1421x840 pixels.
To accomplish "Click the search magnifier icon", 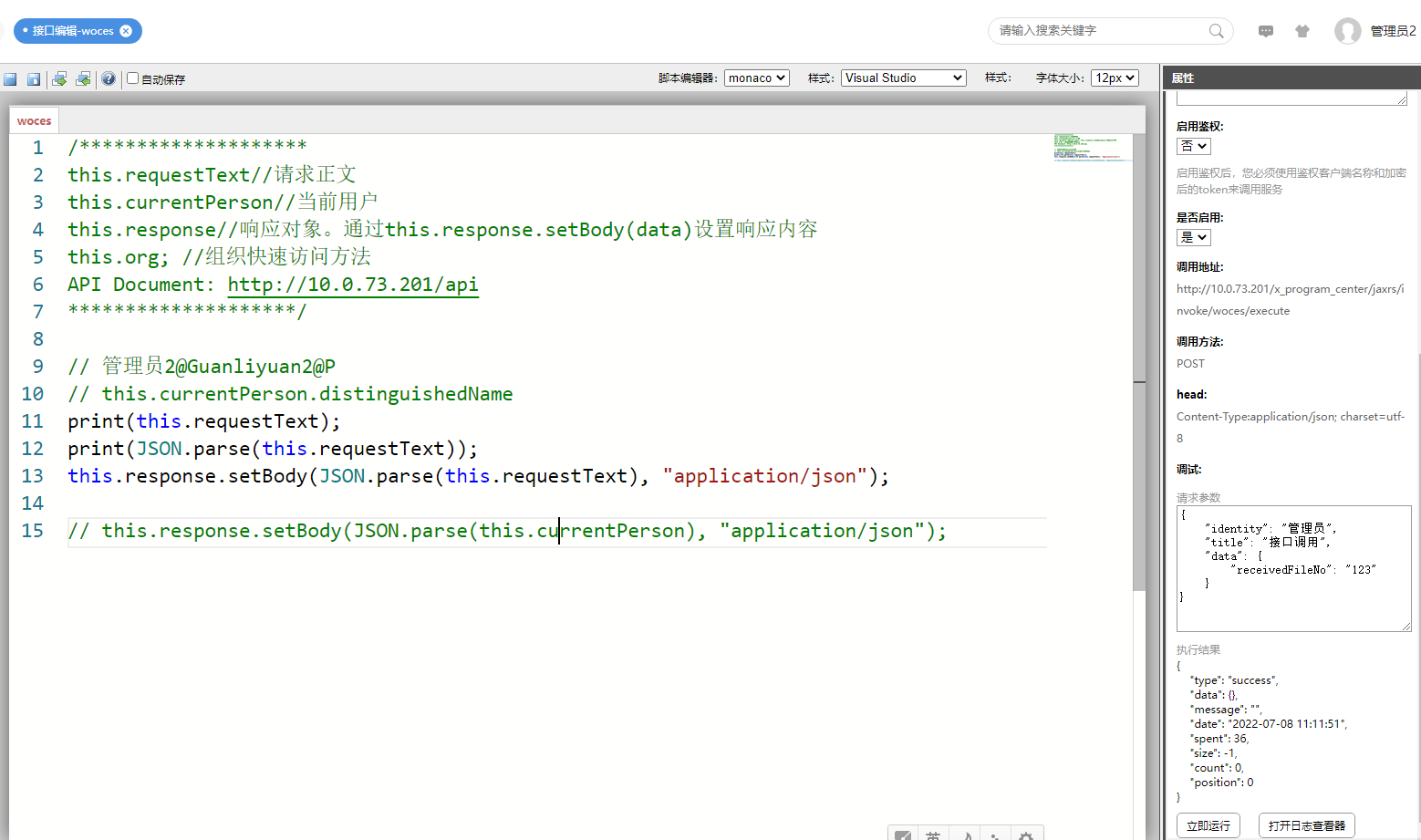I will 1216,31.
